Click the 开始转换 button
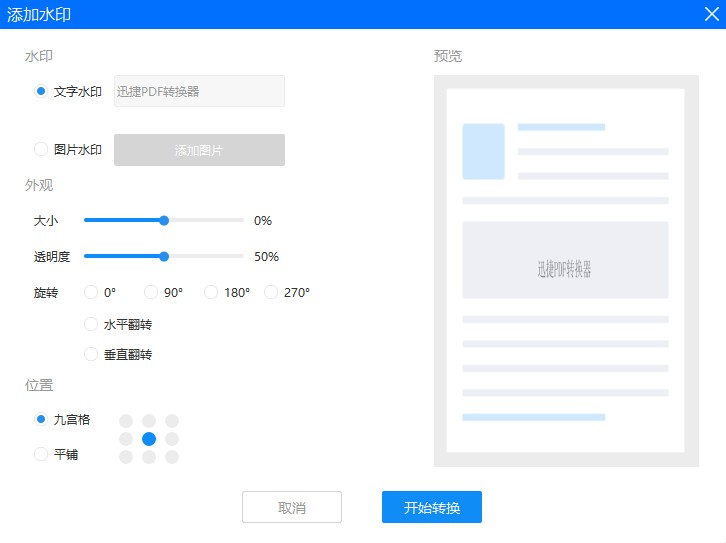 click(x=432, y=507)
